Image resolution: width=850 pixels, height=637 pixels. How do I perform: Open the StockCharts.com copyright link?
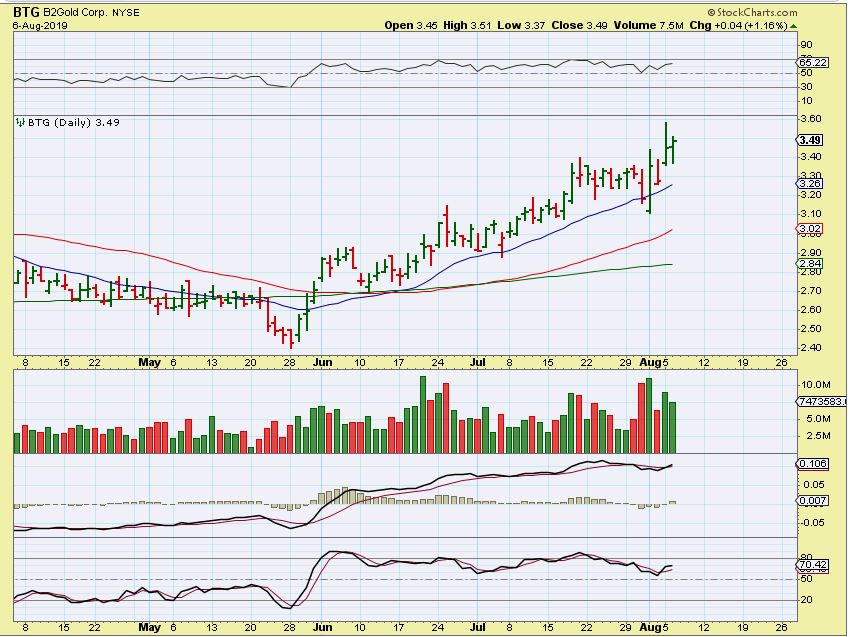point(753,12)
